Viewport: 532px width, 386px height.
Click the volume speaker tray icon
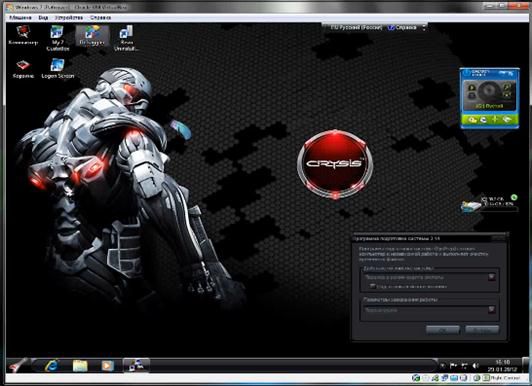pos(476,365)
